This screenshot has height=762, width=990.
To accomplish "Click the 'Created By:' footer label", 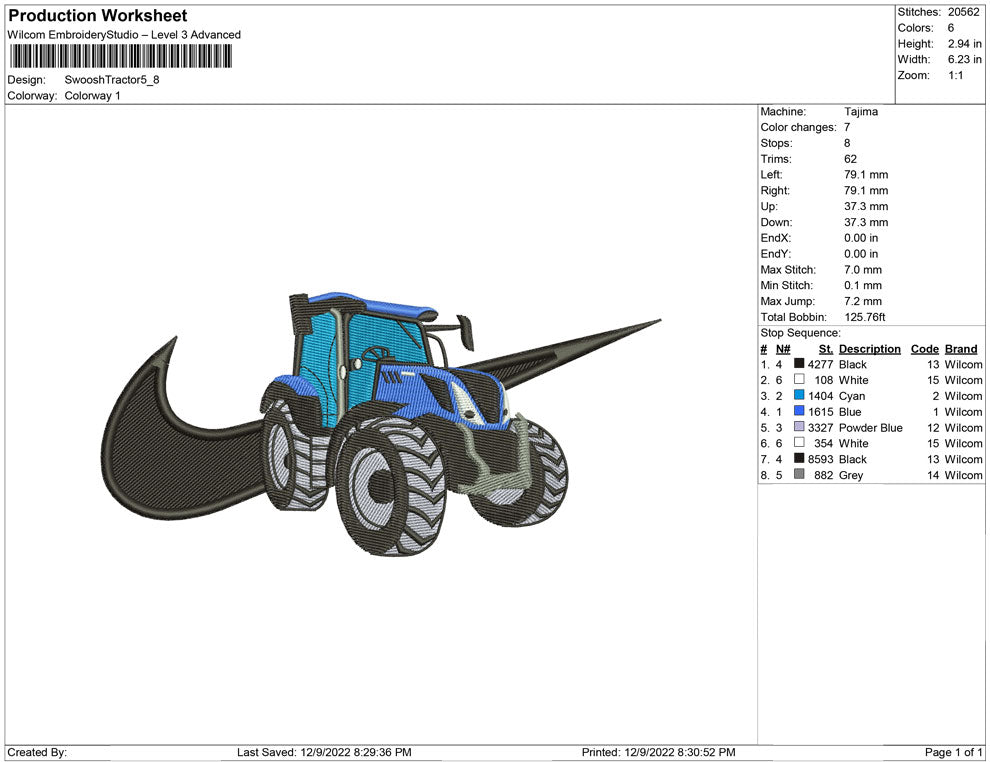I will coord(37,752).
